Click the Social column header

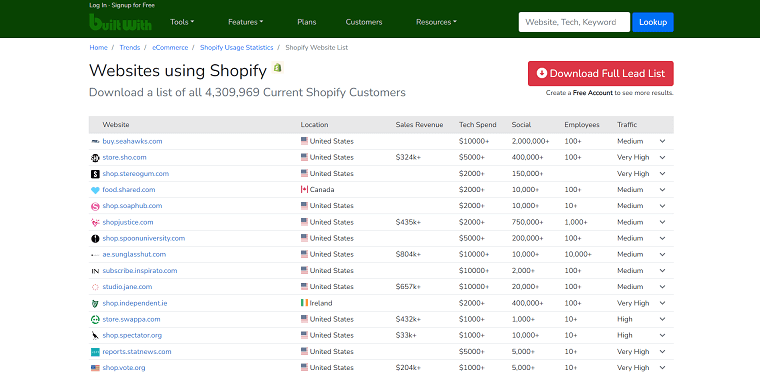point(521,125)
